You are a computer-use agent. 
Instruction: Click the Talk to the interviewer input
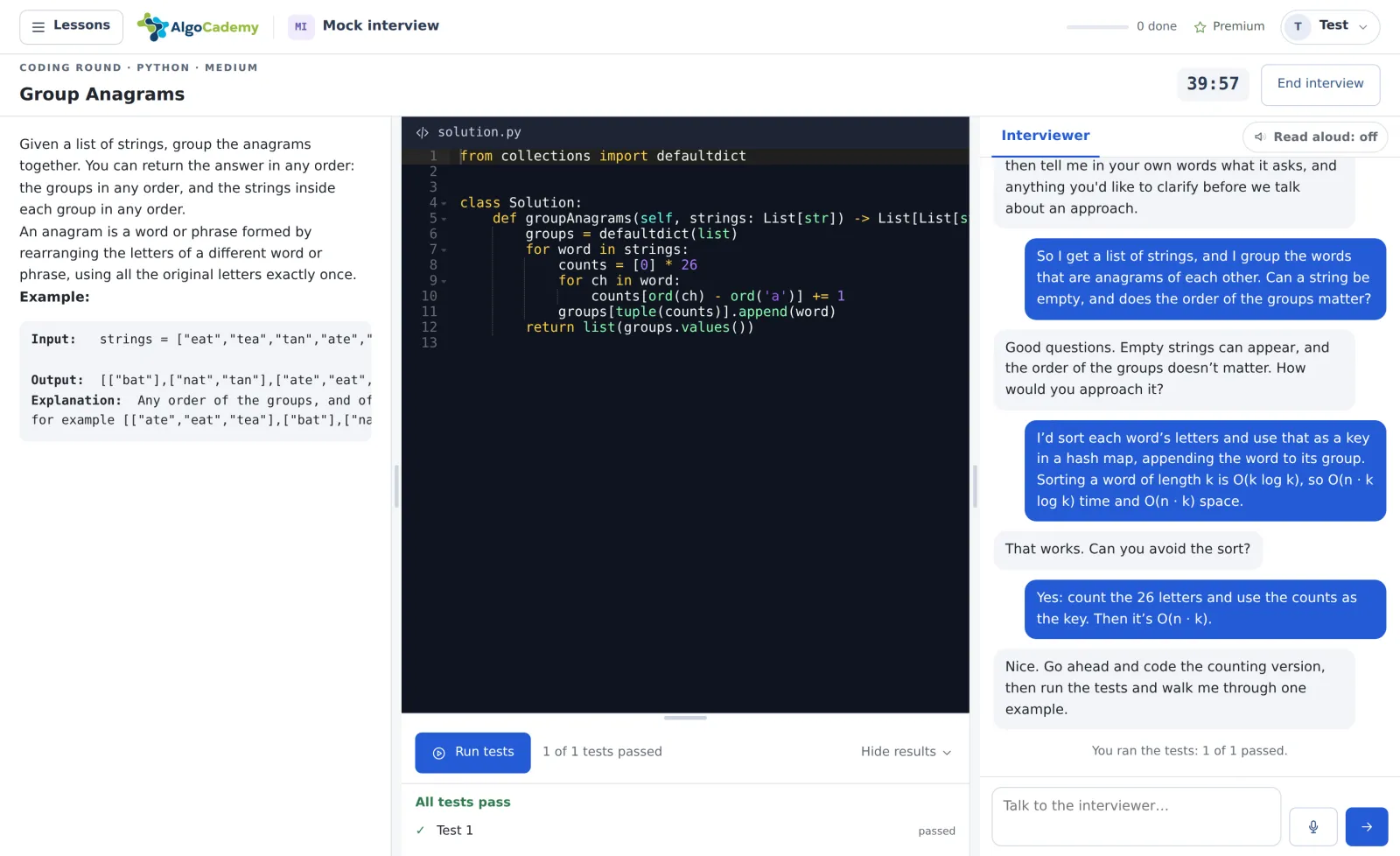[1136, 816]
